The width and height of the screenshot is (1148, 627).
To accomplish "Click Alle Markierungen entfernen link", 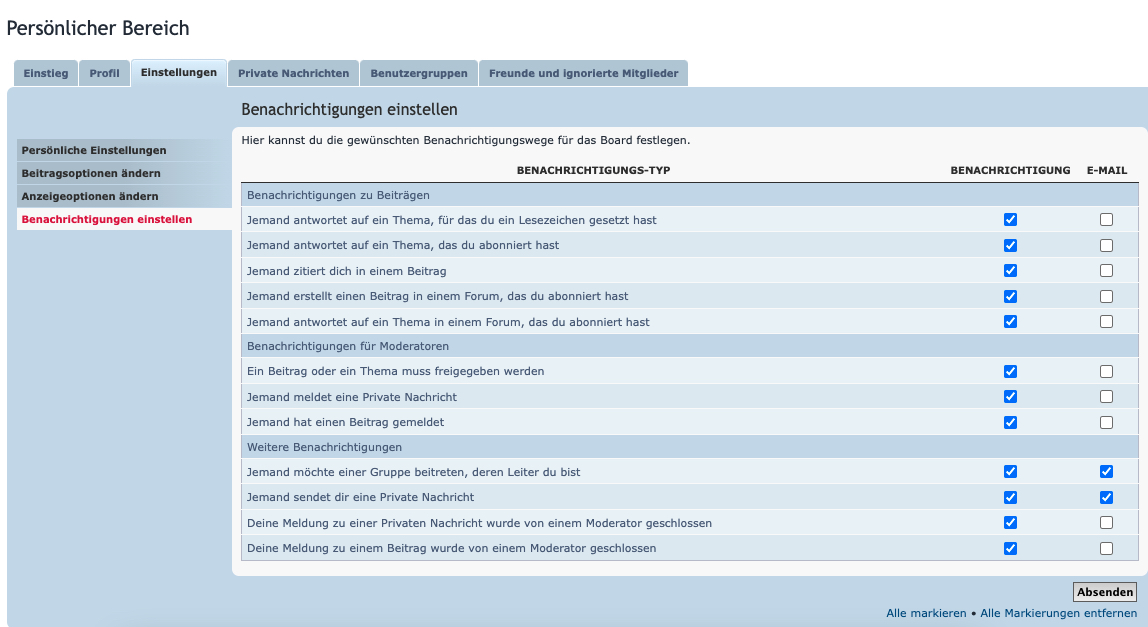I will click(1058, 613).
